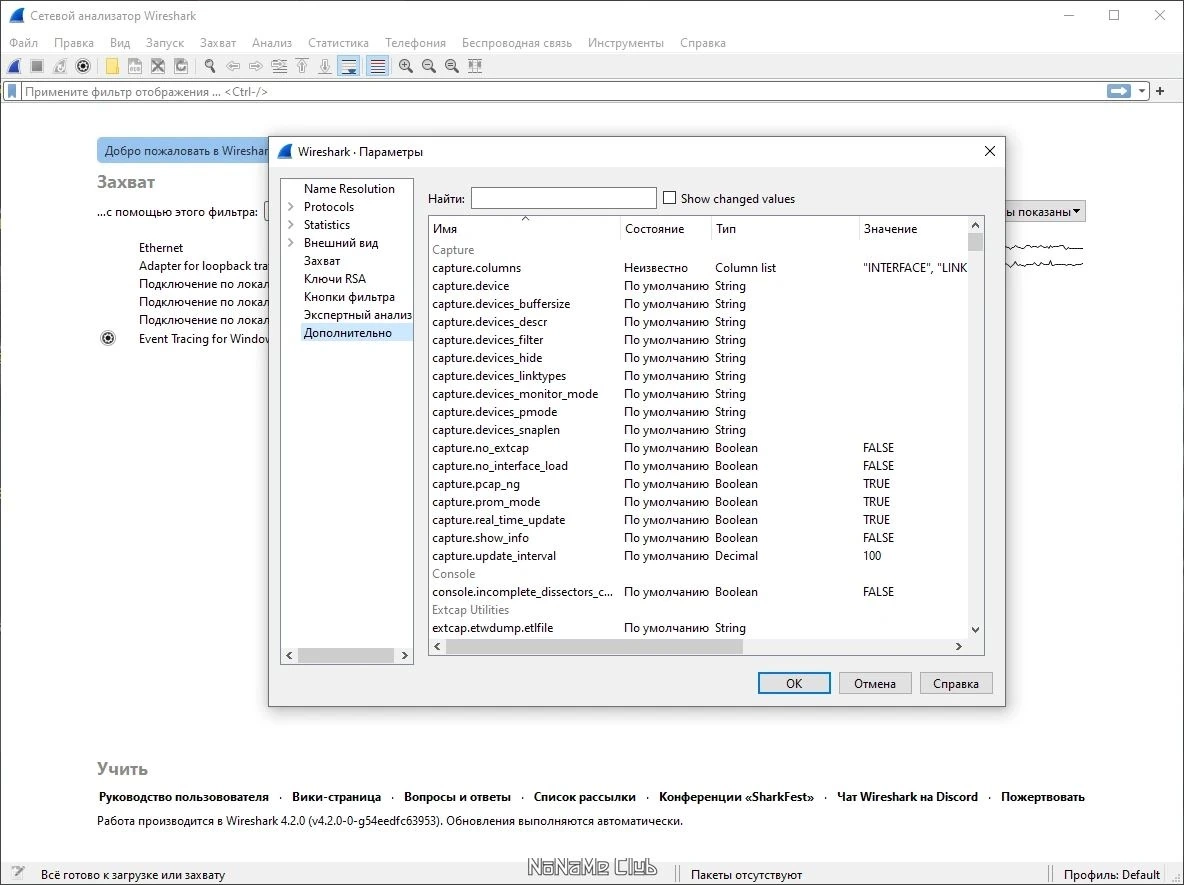Expand the Statistics tree node

coord(291,225)
